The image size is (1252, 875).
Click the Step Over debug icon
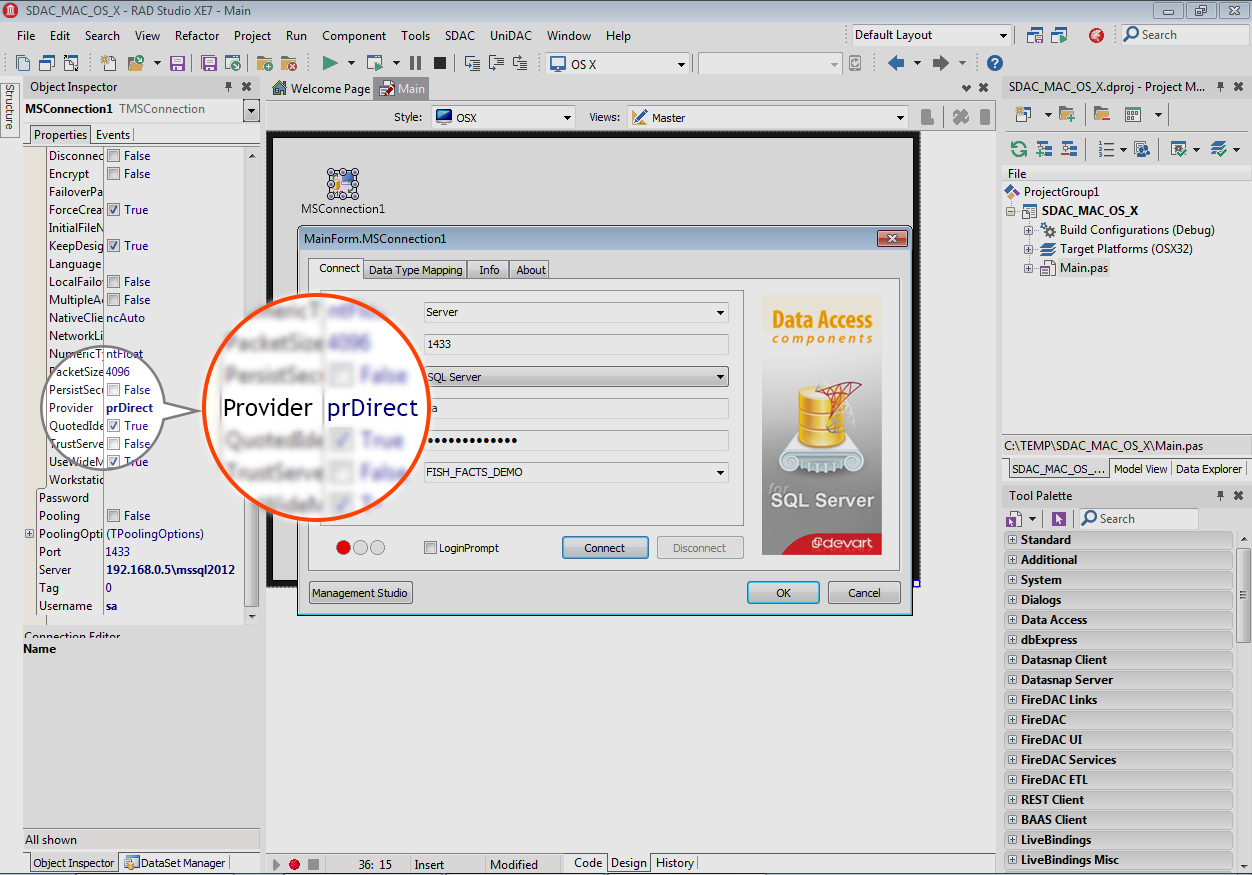[x=496, y=63]
